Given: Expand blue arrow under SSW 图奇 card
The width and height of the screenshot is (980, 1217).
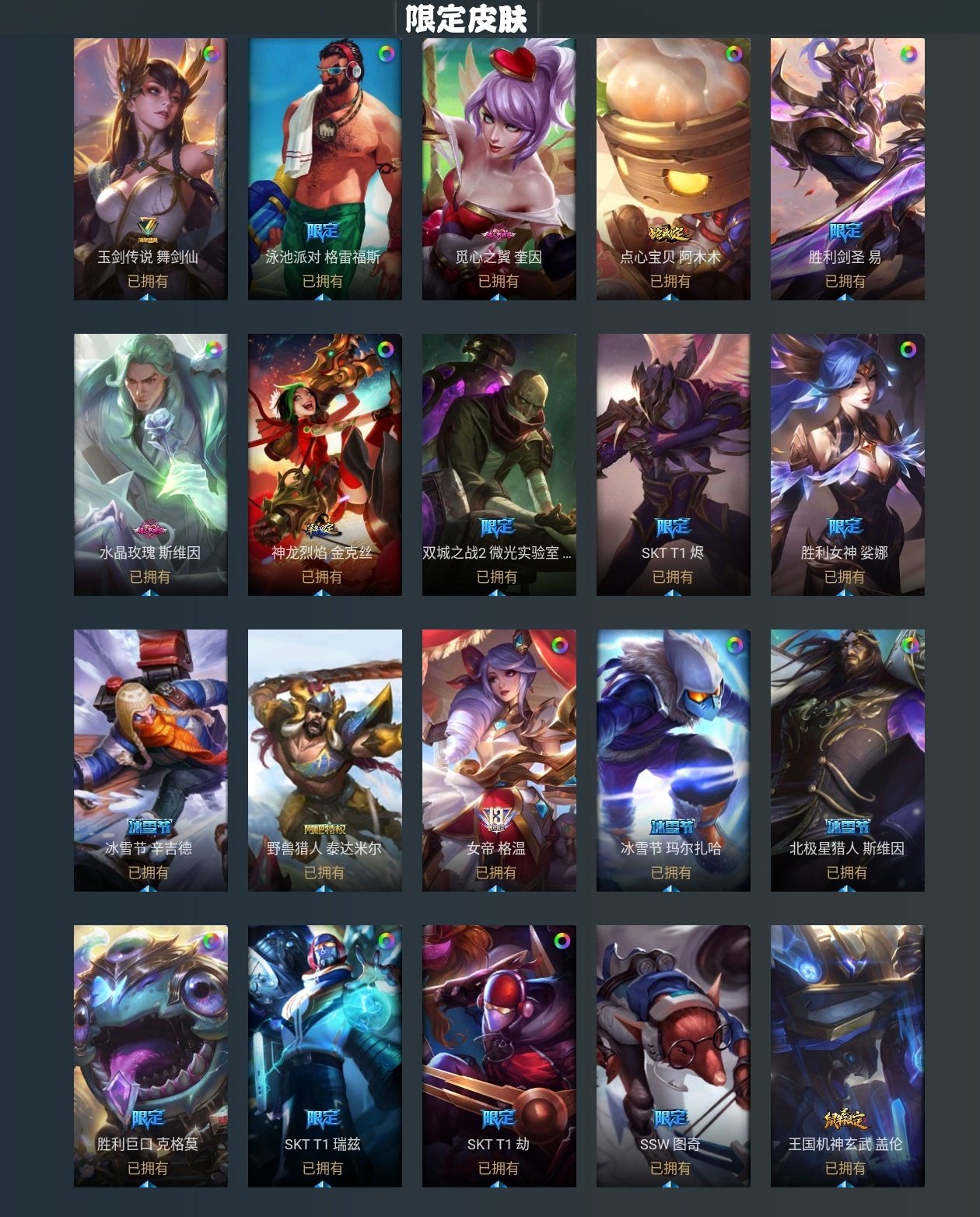Looking at the screenshot, I should (672, 1183).
